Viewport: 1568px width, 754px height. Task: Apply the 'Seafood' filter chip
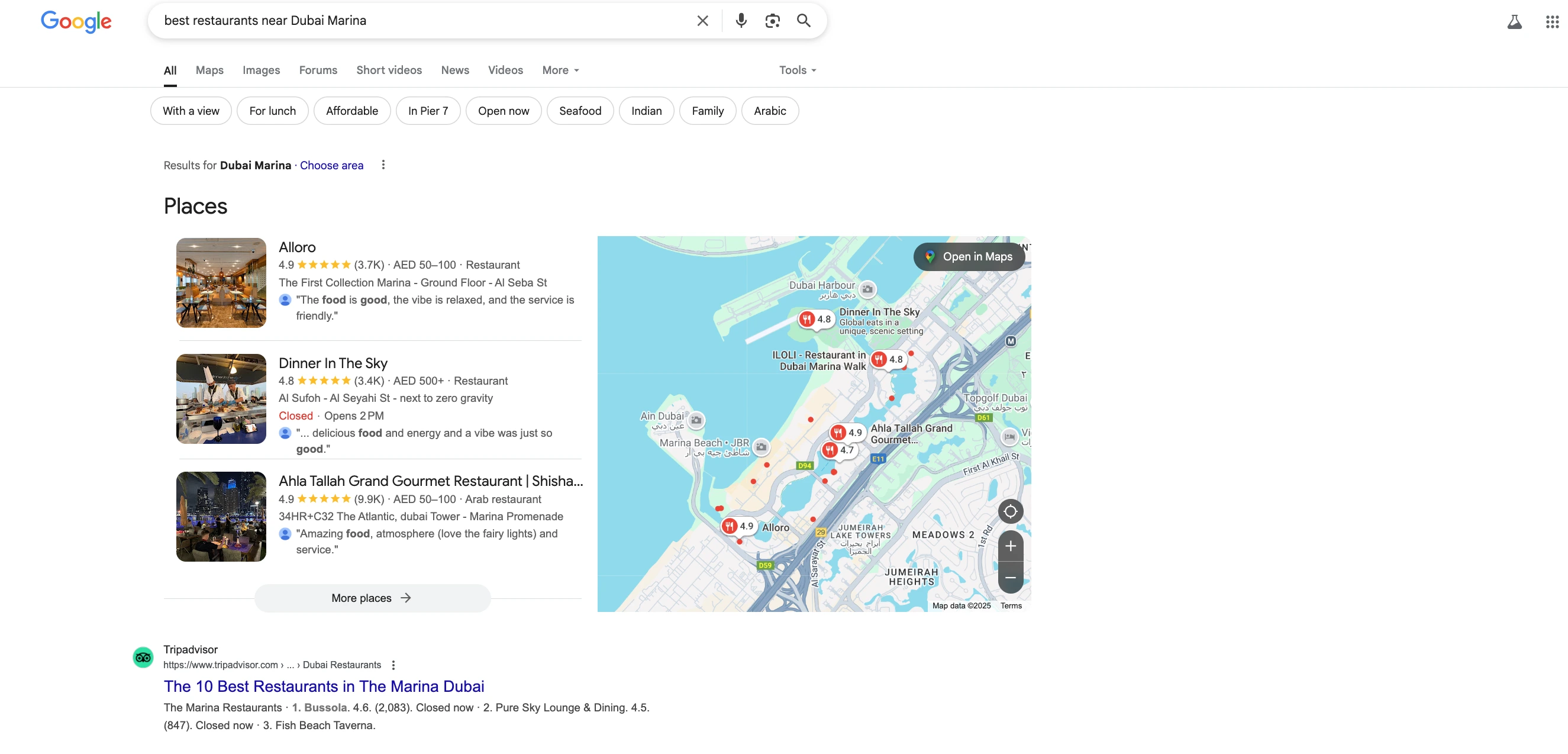pos(580,111)
